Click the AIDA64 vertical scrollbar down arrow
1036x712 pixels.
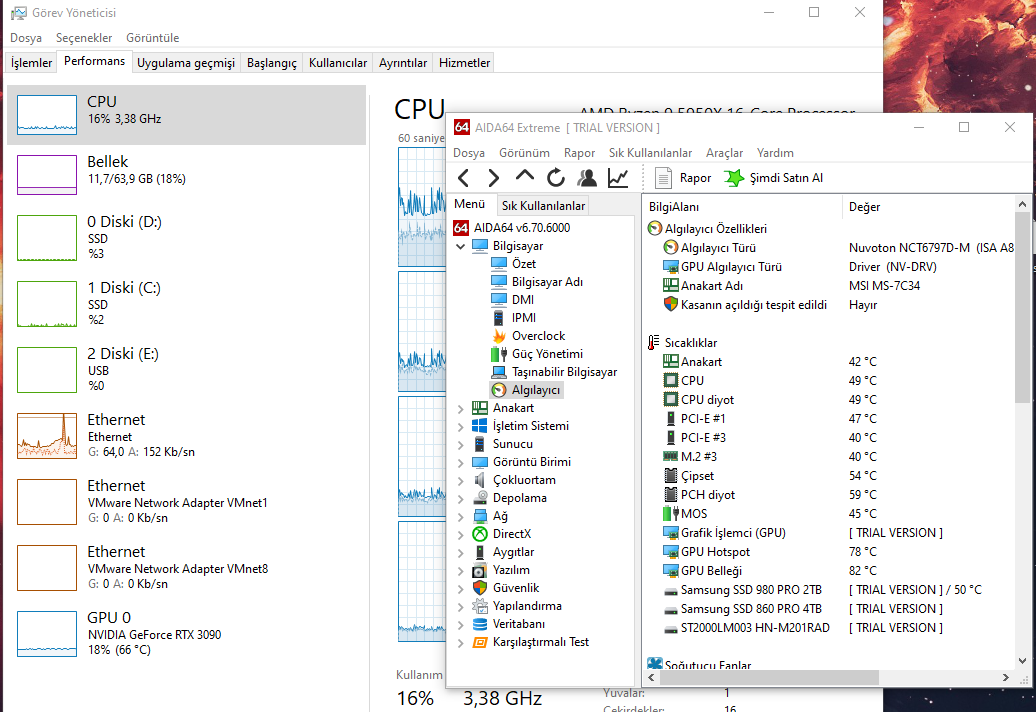(x=1022, y=660)
